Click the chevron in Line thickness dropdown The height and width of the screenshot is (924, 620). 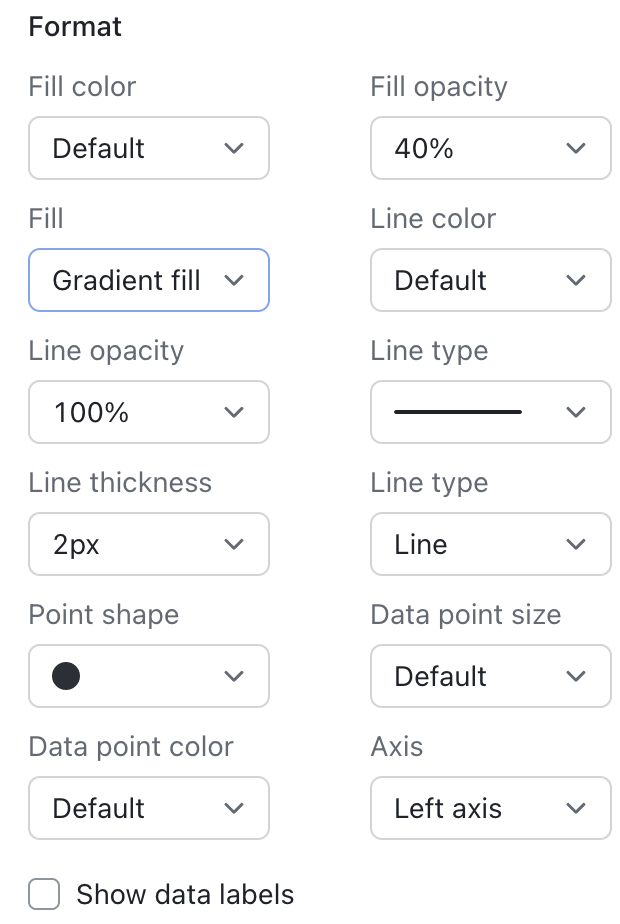[x=234, y=544]
